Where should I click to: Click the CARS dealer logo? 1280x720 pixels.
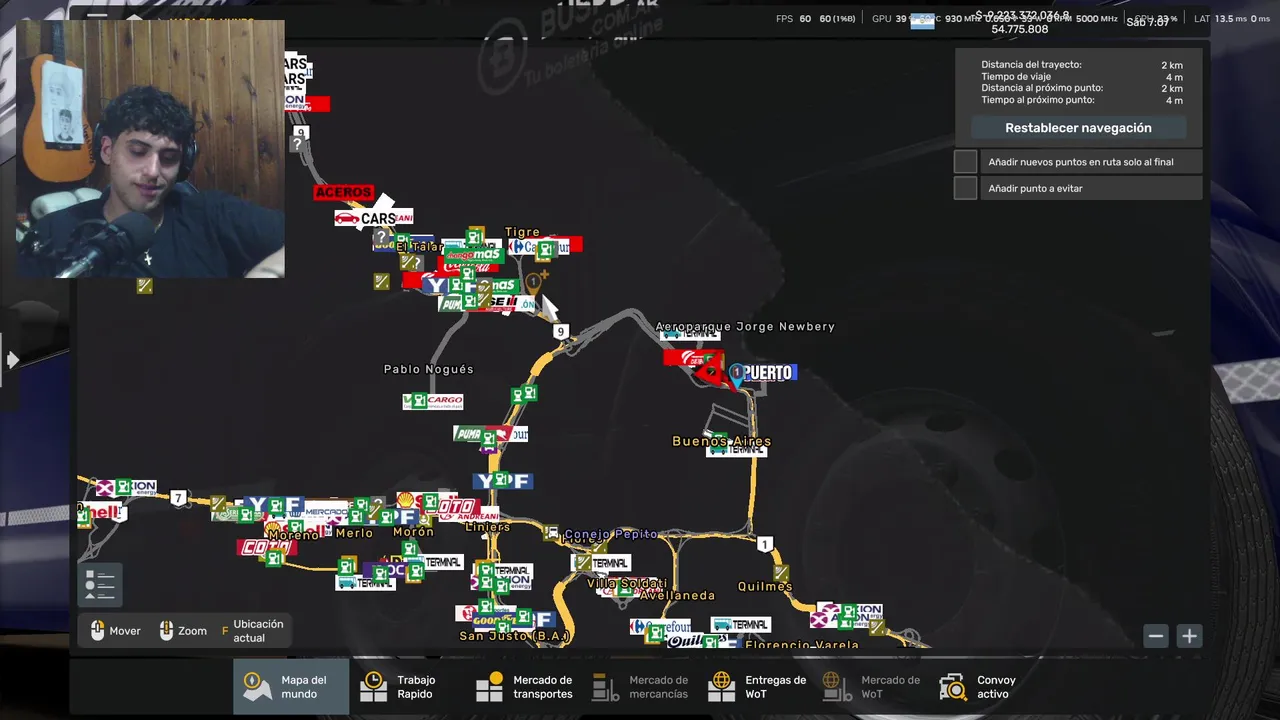point(372,218)
